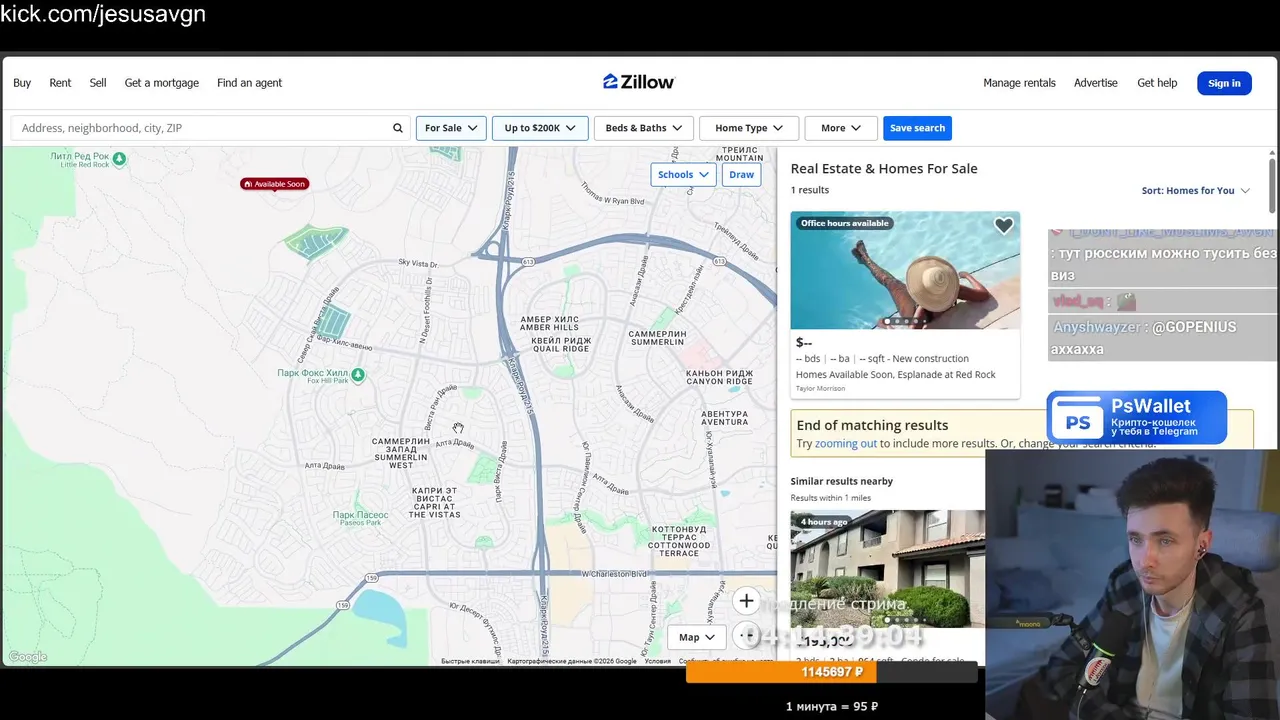Open the Advertise link

tap(1096, 83)
